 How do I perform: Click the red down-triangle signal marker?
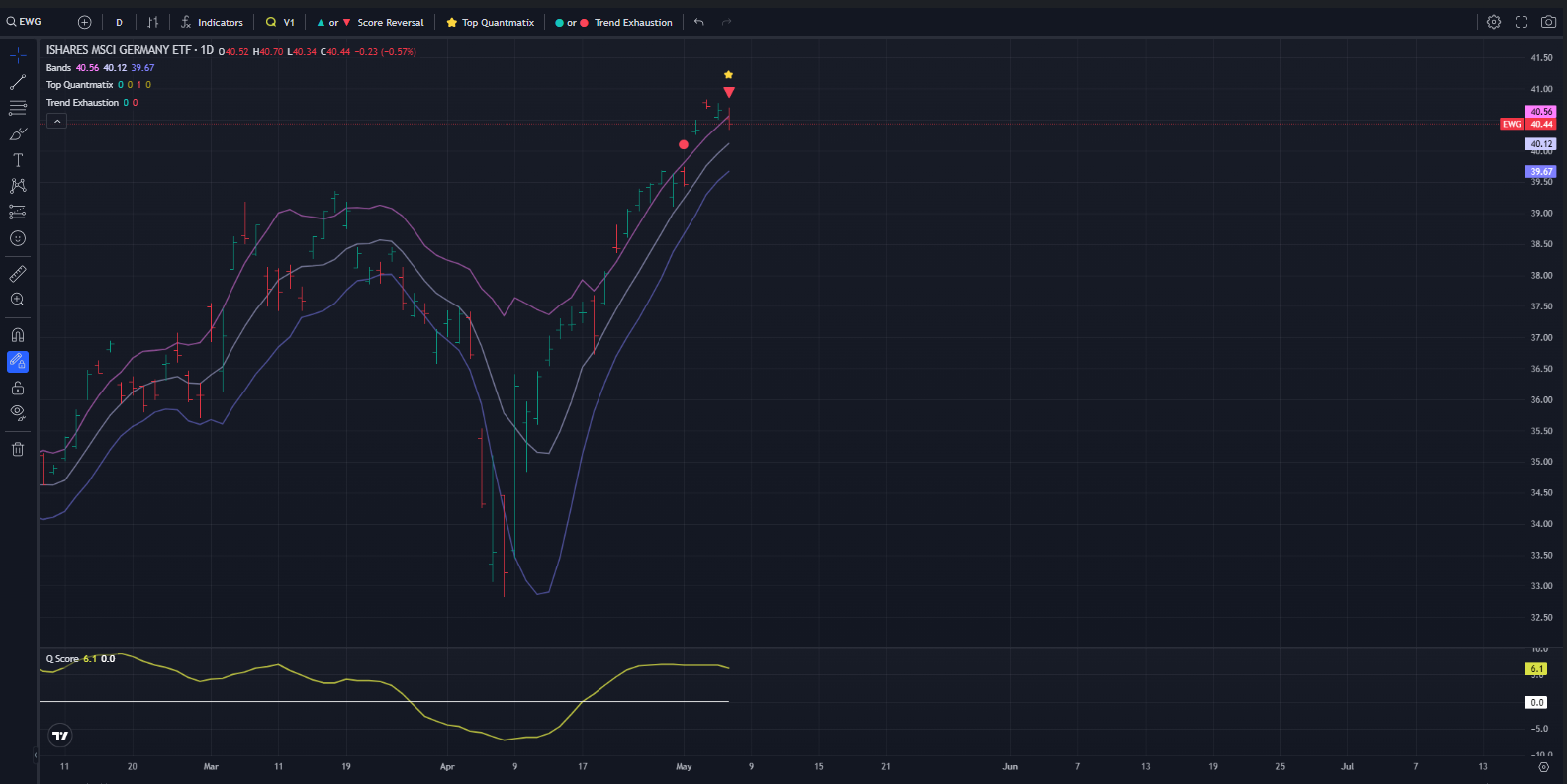(x=729, y=92)
